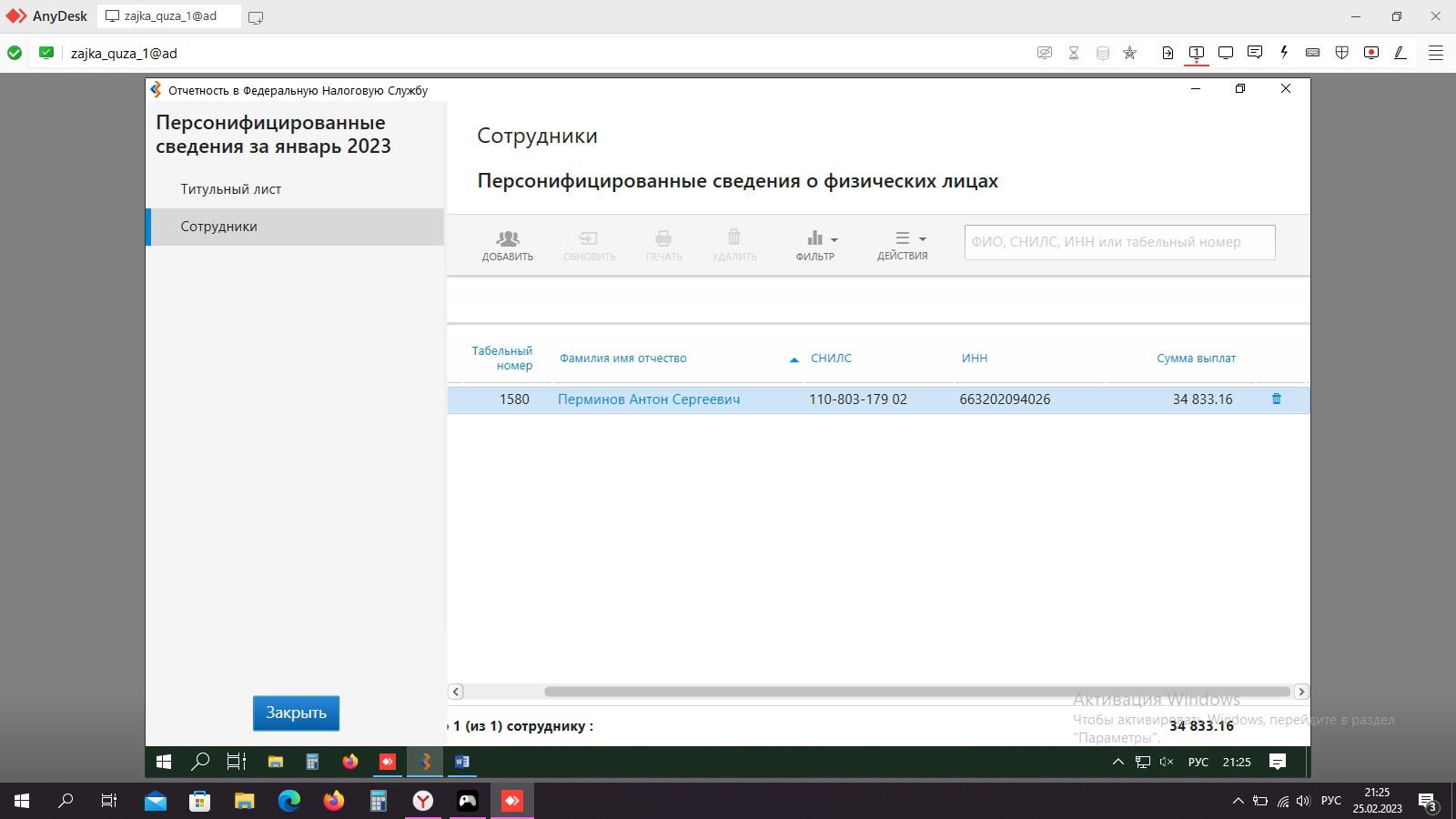Click horizontal scrollbar left arrow

tap(456, 692)
